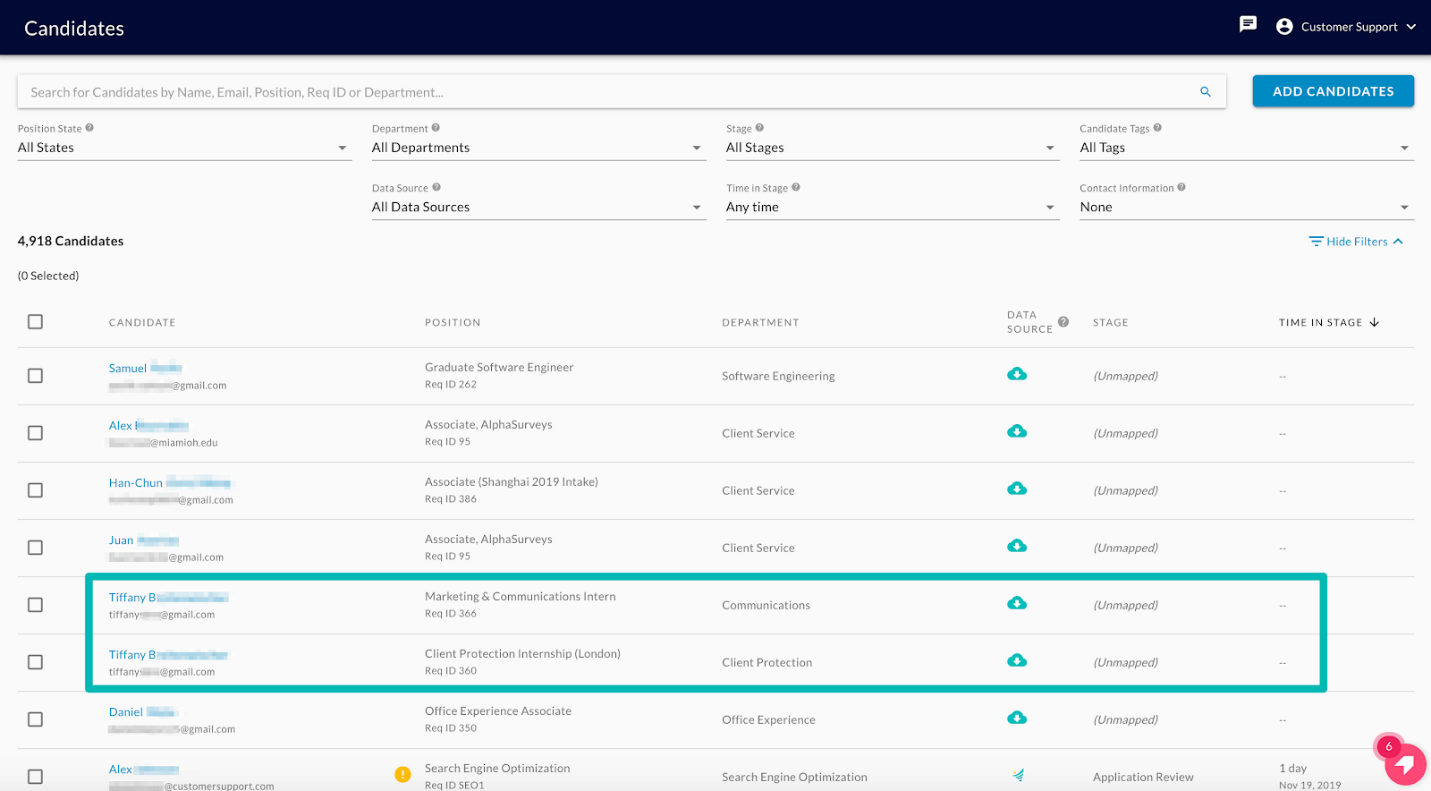Click cloud icon for Office Experience Associate row

[x=1017, y=718]
